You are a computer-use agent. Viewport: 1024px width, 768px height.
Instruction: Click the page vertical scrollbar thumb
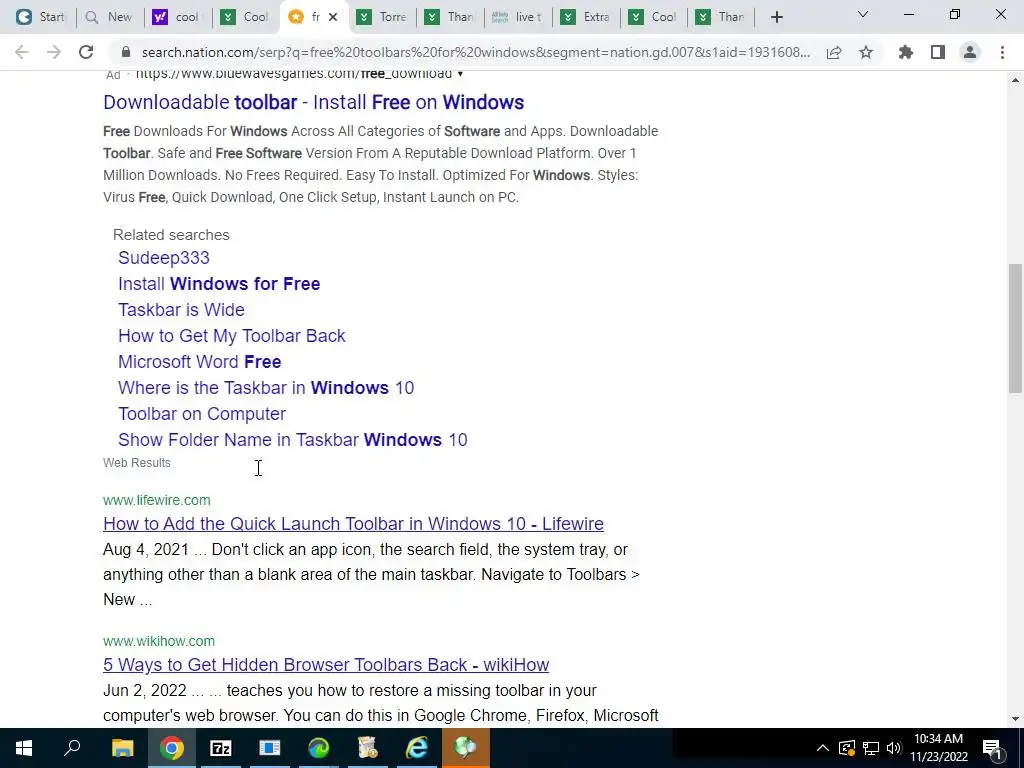[1015, 328]
